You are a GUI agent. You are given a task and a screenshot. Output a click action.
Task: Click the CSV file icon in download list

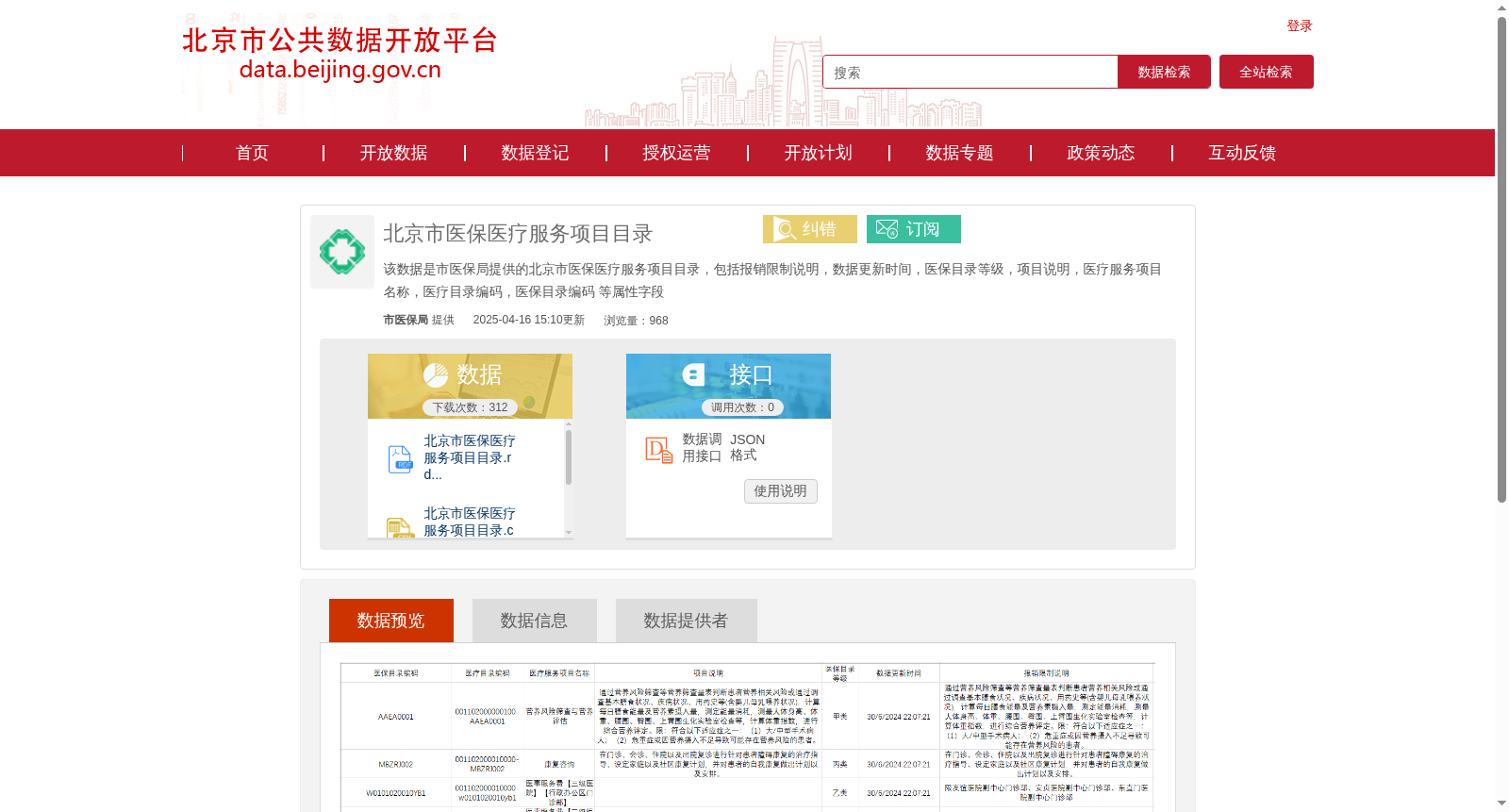[x=401, y=528]
